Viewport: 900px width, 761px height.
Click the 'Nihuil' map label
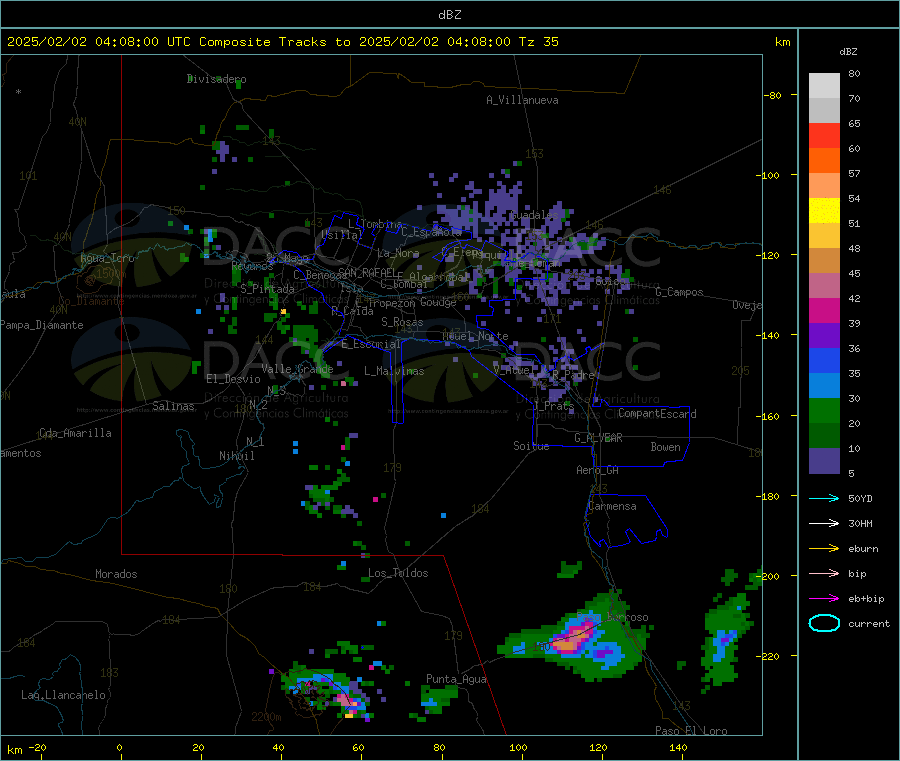pos(236,456)
